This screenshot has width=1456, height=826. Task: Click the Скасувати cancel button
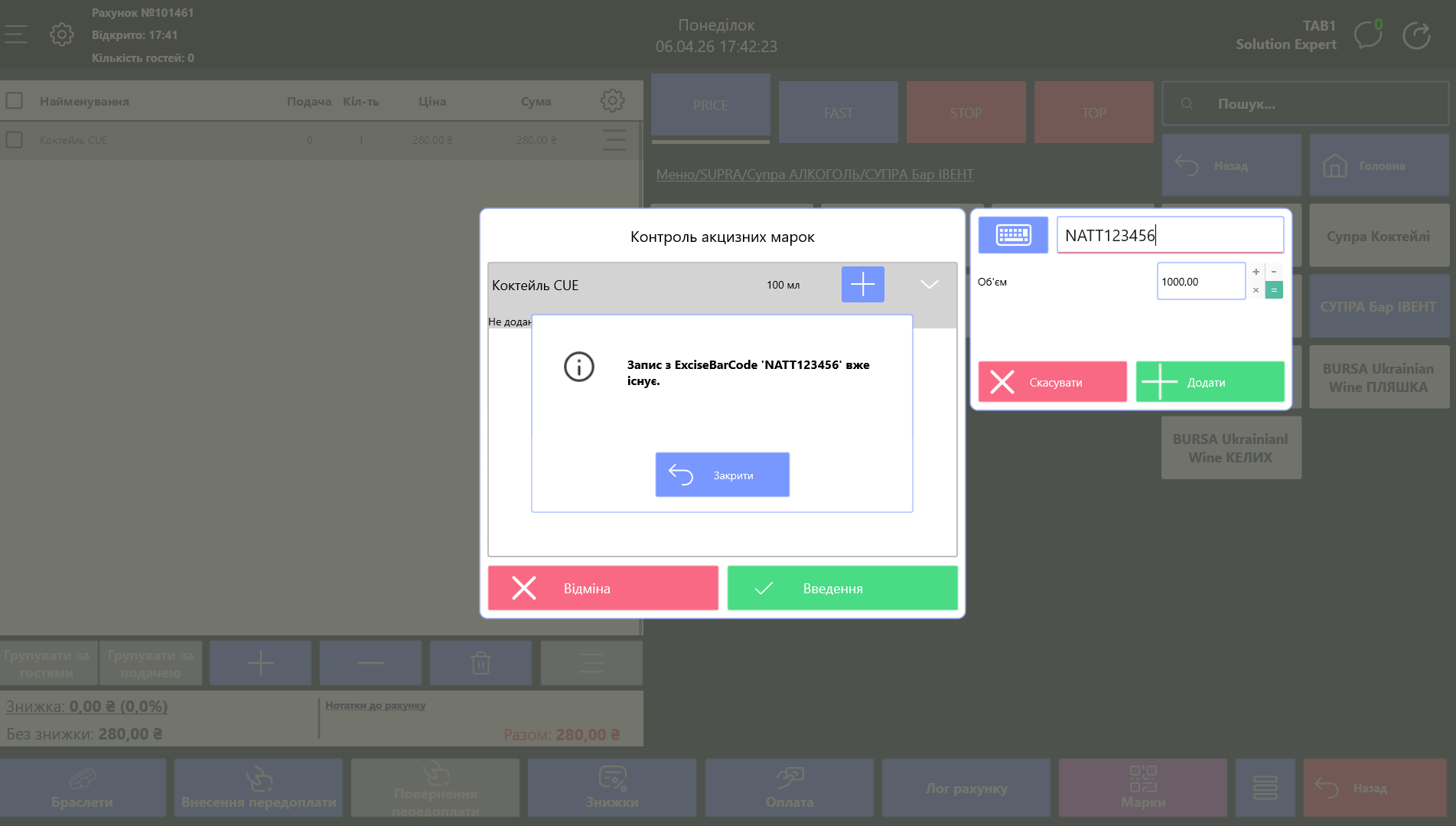(x=1052, y=382)
